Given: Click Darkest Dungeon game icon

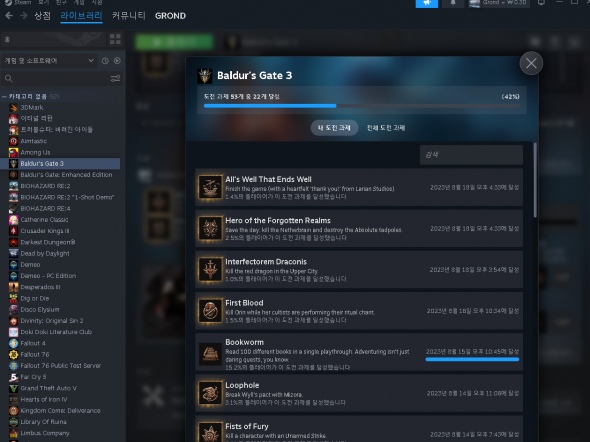Looking at the screenshot, I should (x=14, y=242).
